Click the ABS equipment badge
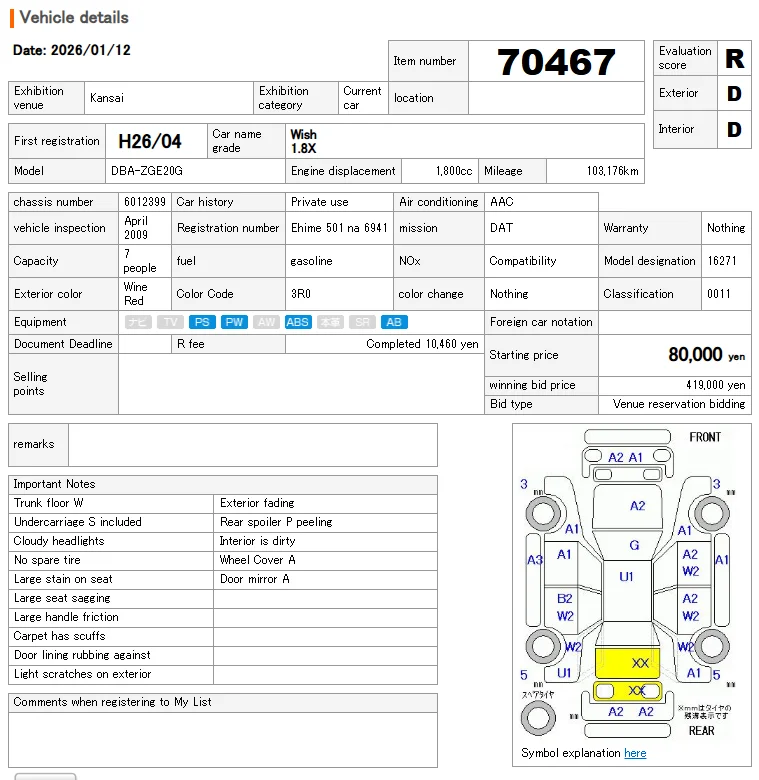 [x=297, y=322]
